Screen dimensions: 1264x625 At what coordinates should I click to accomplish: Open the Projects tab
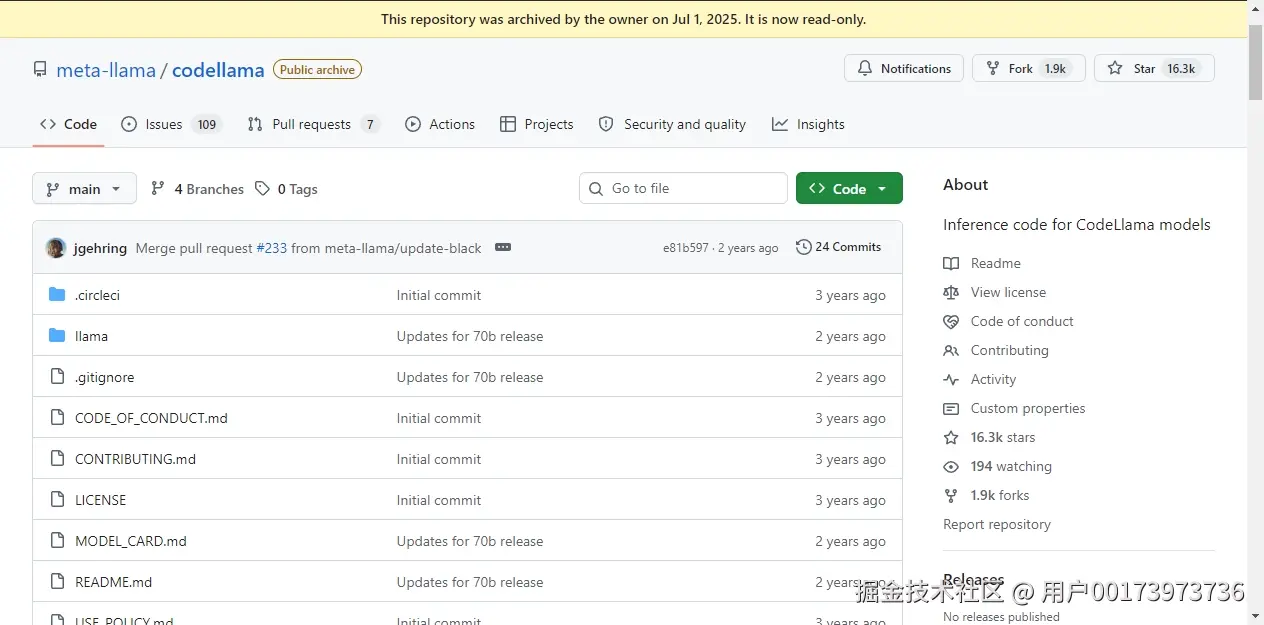tap(537, 124)
